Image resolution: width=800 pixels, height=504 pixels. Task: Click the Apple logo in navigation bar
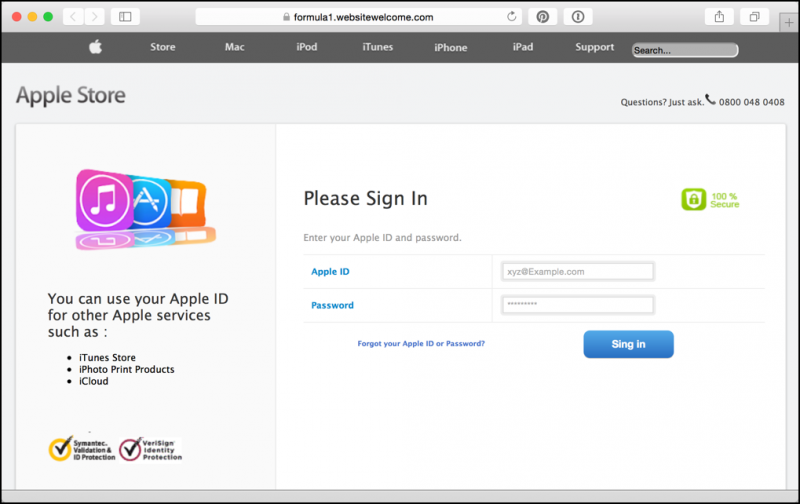tap(95, 47)
